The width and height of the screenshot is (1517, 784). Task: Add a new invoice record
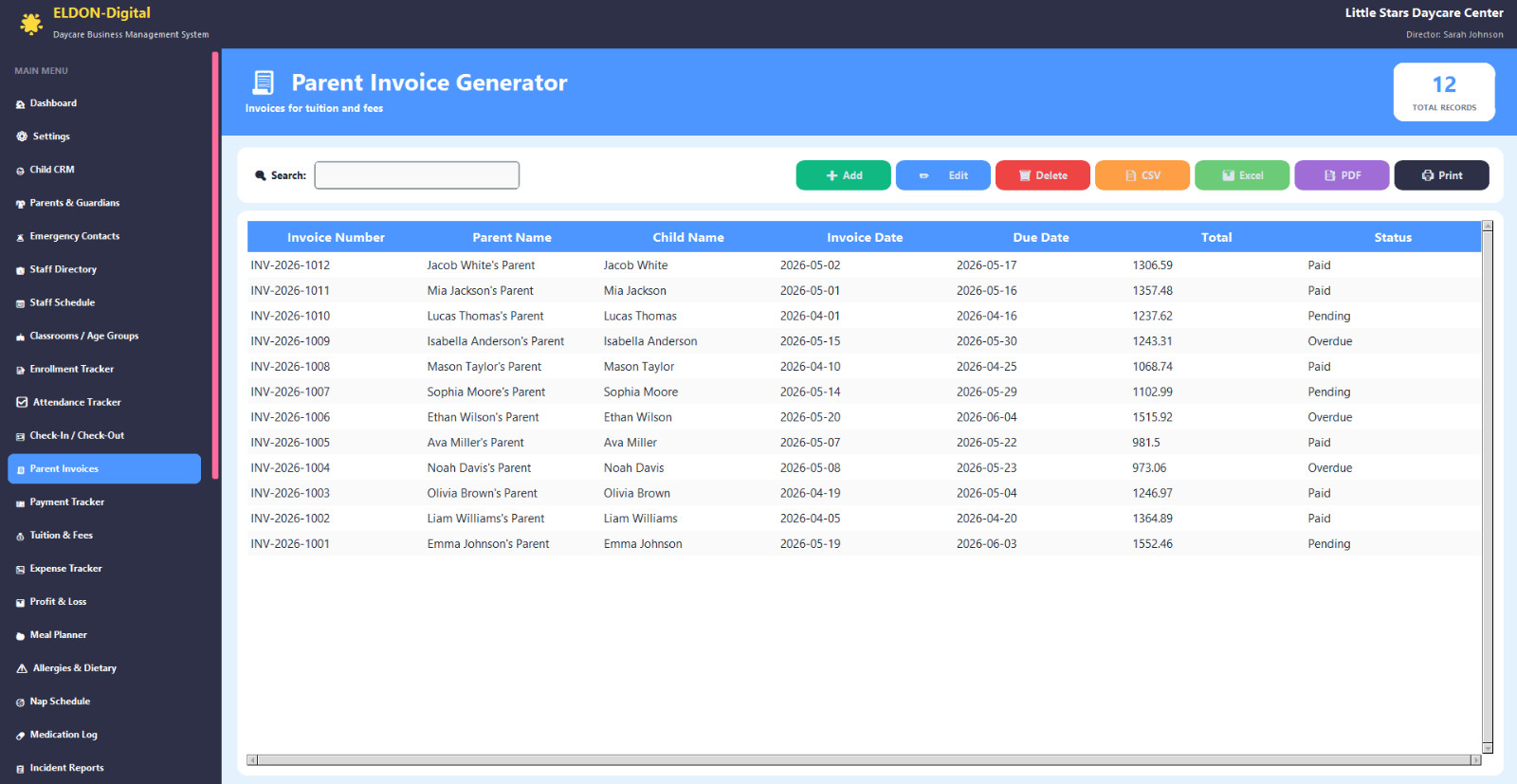click(843, 175)
